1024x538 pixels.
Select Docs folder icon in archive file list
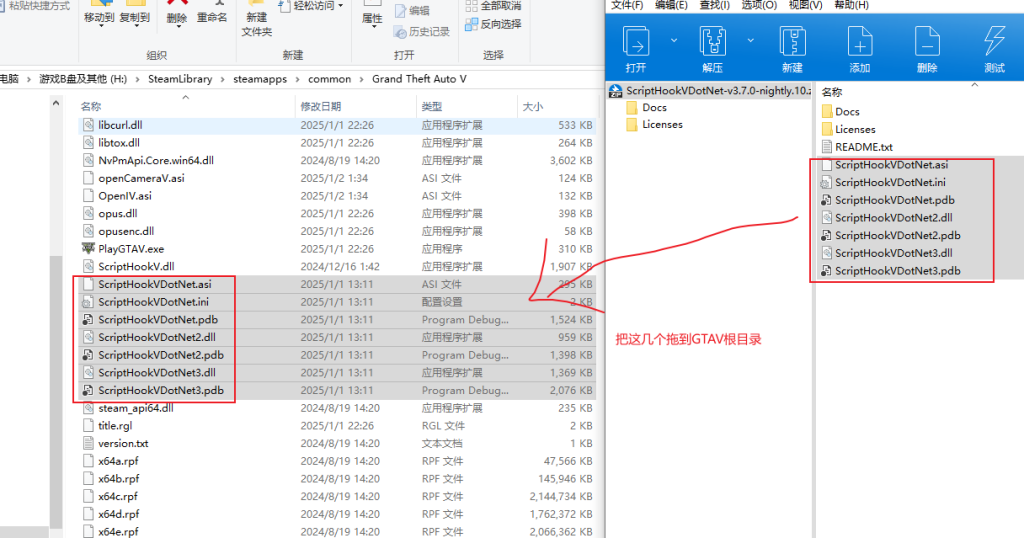[827, 112]
